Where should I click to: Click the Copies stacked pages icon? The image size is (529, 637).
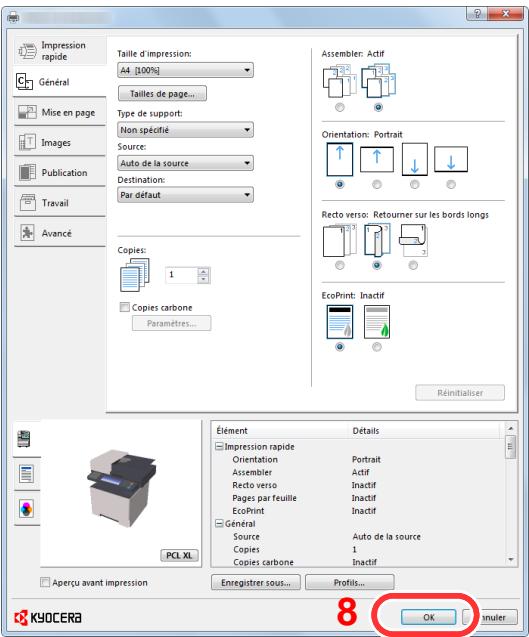tap(135, 275)
